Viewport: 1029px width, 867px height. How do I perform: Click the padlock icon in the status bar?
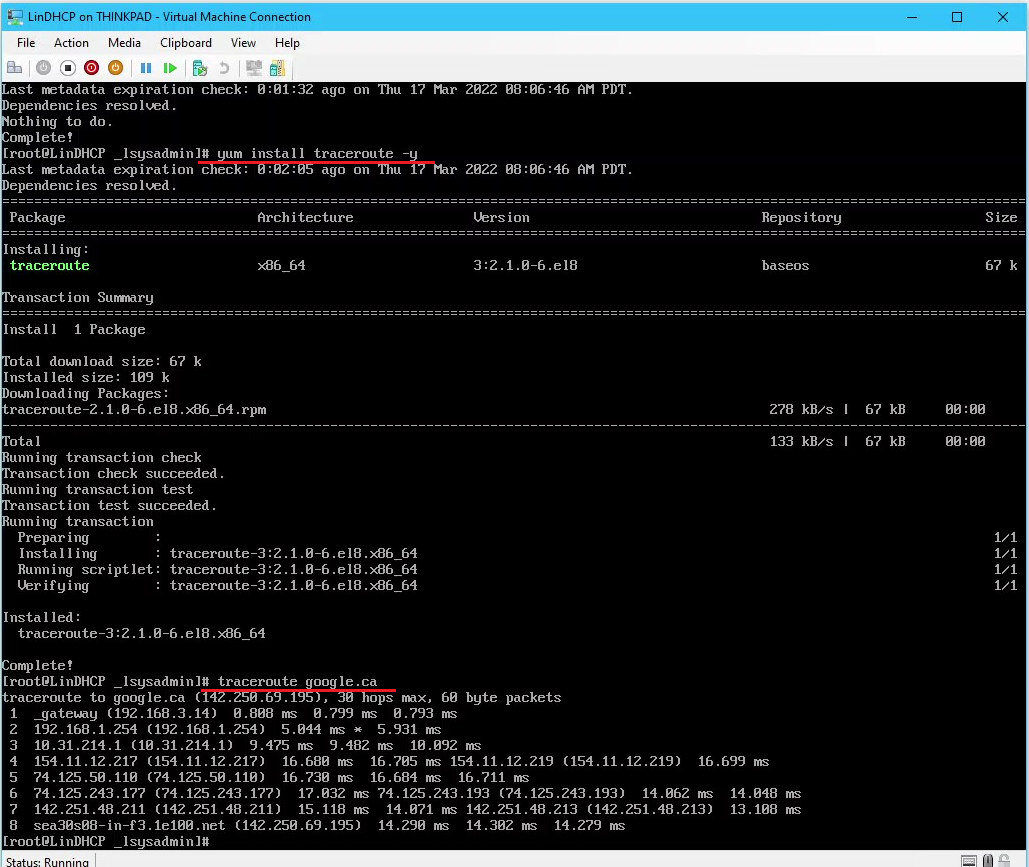1004,860
